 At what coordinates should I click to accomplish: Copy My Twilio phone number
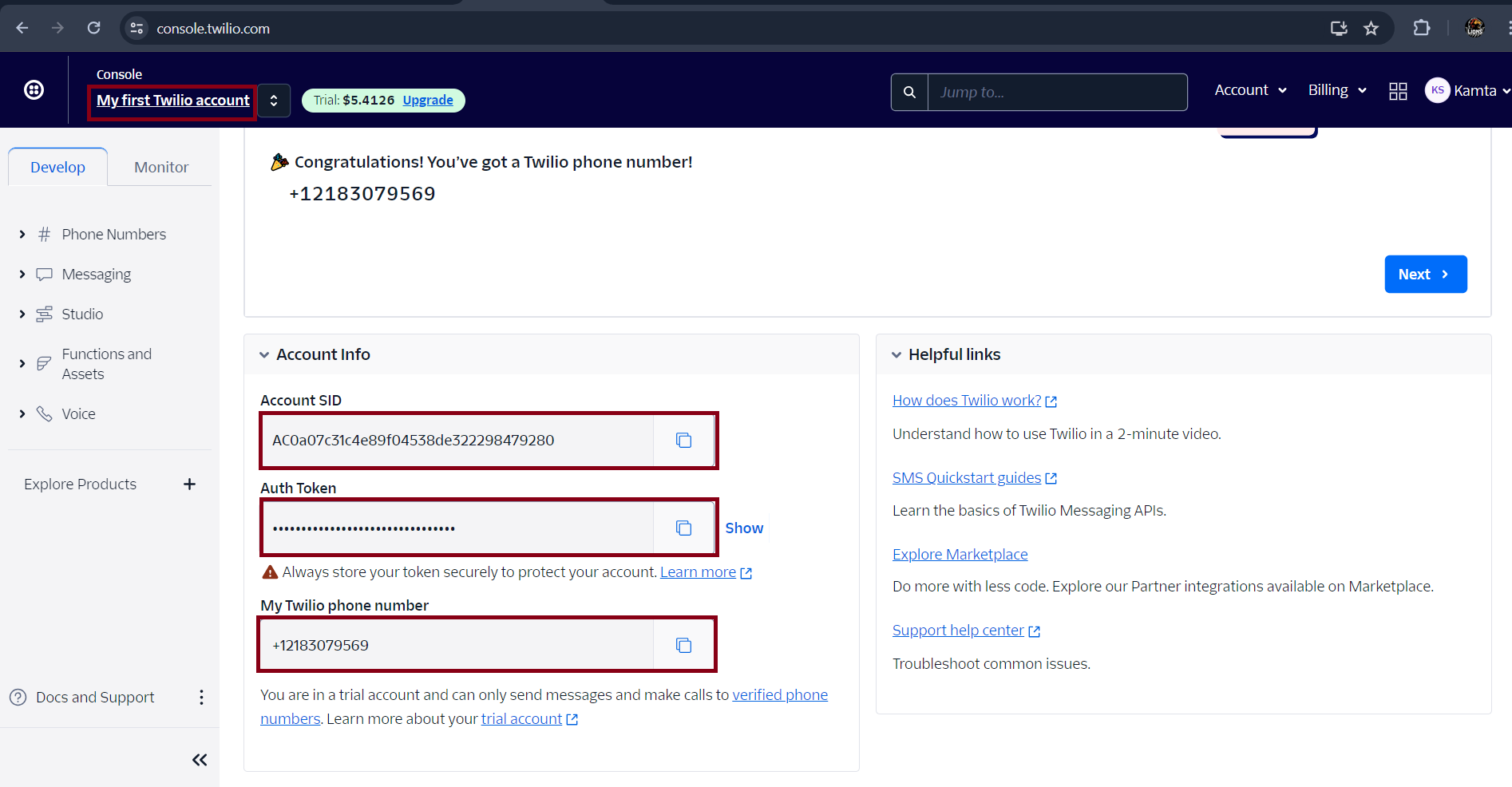tap(683, 646)
